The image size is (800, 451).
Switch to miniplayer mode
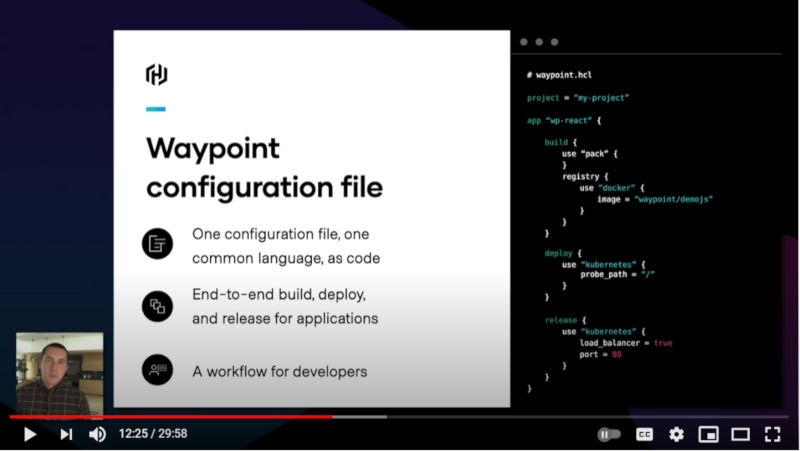pos(709,434)
